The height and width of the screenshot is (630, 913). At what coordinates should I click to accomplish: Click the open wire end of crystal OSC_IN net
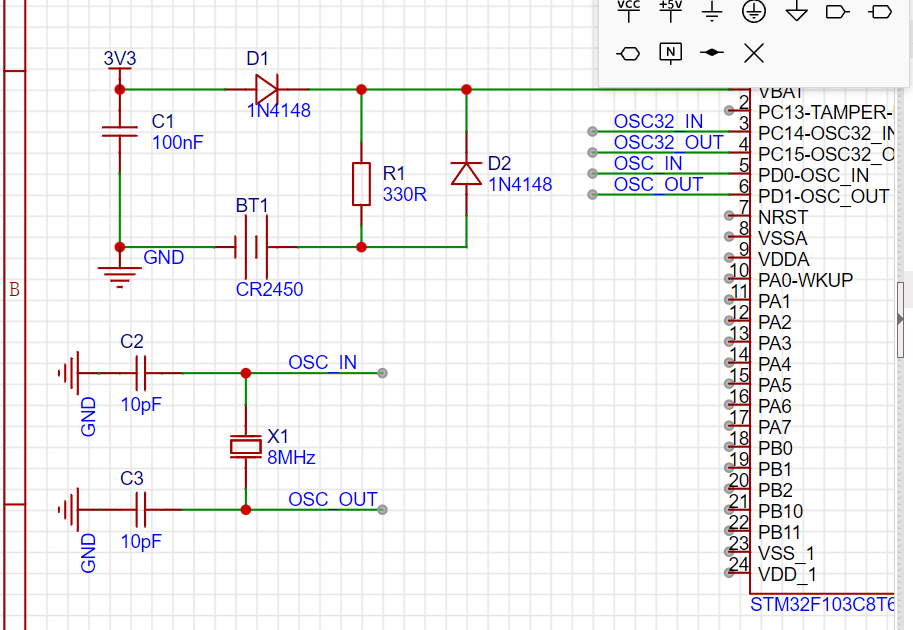point(382,373)
